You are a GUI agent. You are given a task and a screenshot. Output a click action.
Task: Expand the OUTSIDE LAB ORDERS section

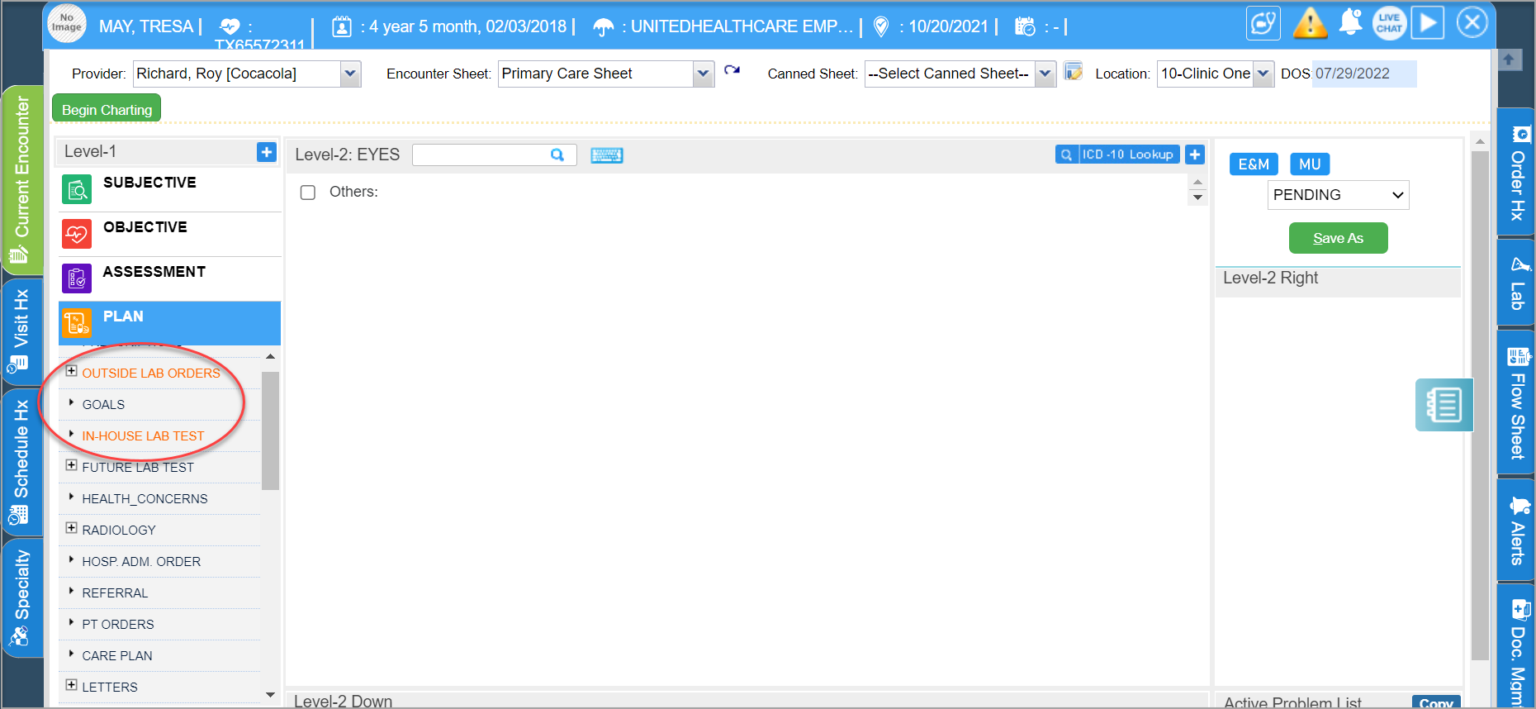tap(70, 372)
